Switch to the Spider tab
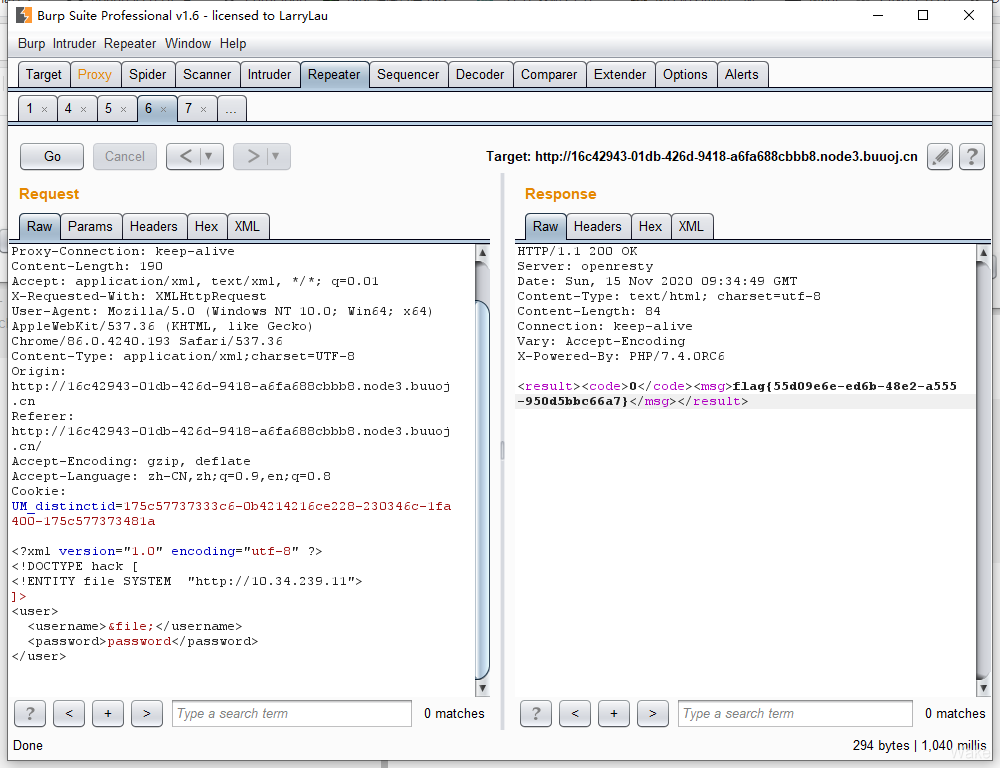 click(x=148, y=75)
